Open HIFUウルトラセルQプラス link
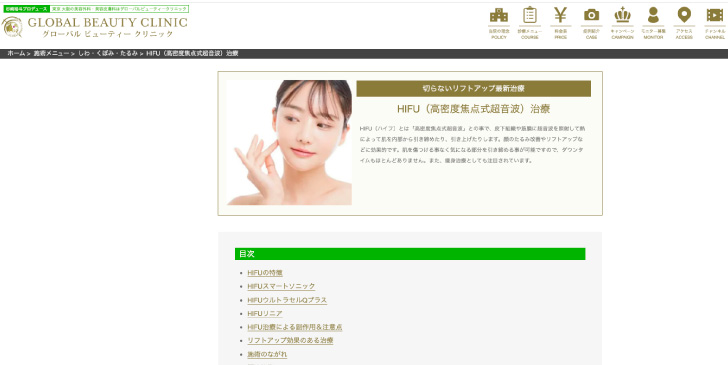The height and width of the screenshot is (365, 728). [287, 300]
